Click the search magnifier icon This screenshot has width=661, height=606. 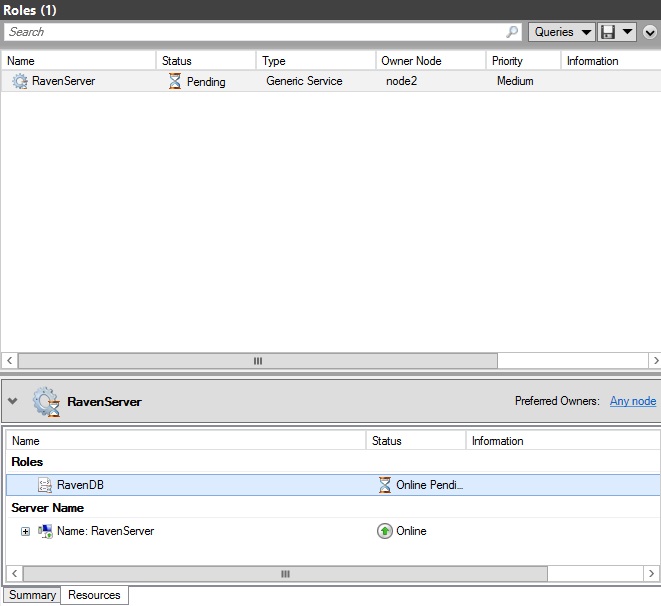click(x=512, y=32)
